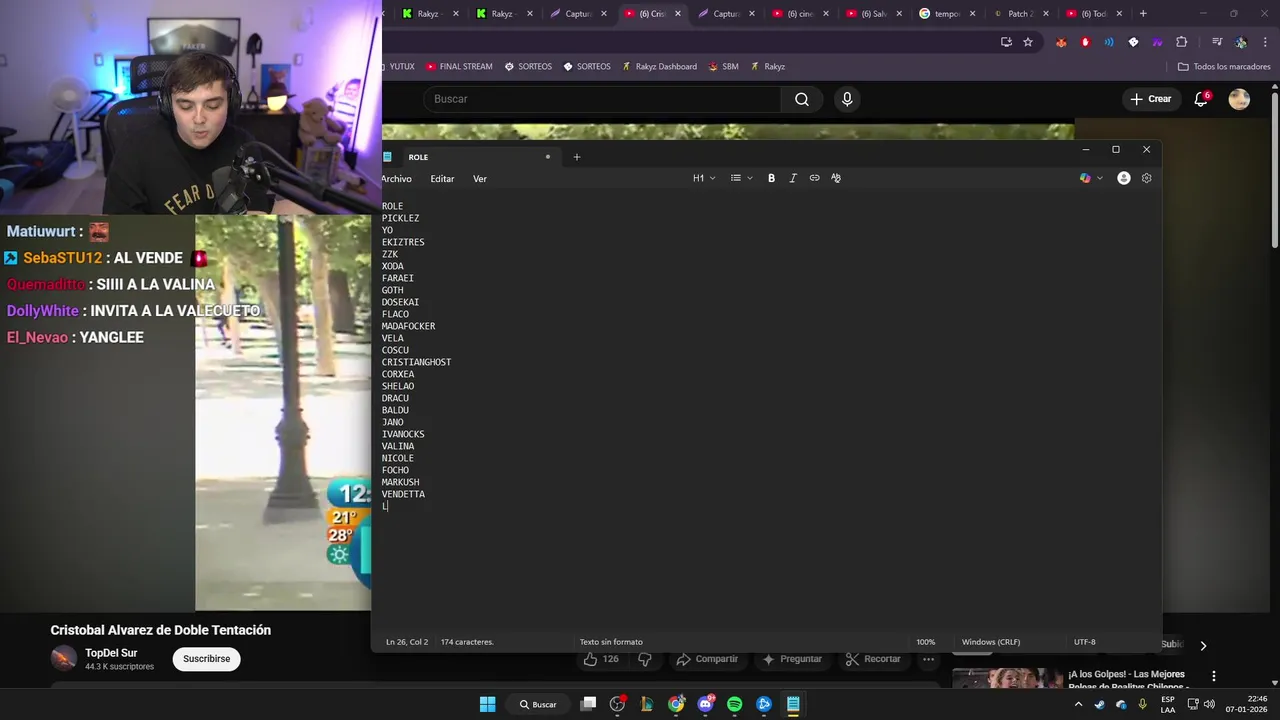Image resolution: width=1280 pixels, height=720 pixels.
Task: Toggle italic formatting in Notepad
Action: pyautogui.click(x=793, y=178)
